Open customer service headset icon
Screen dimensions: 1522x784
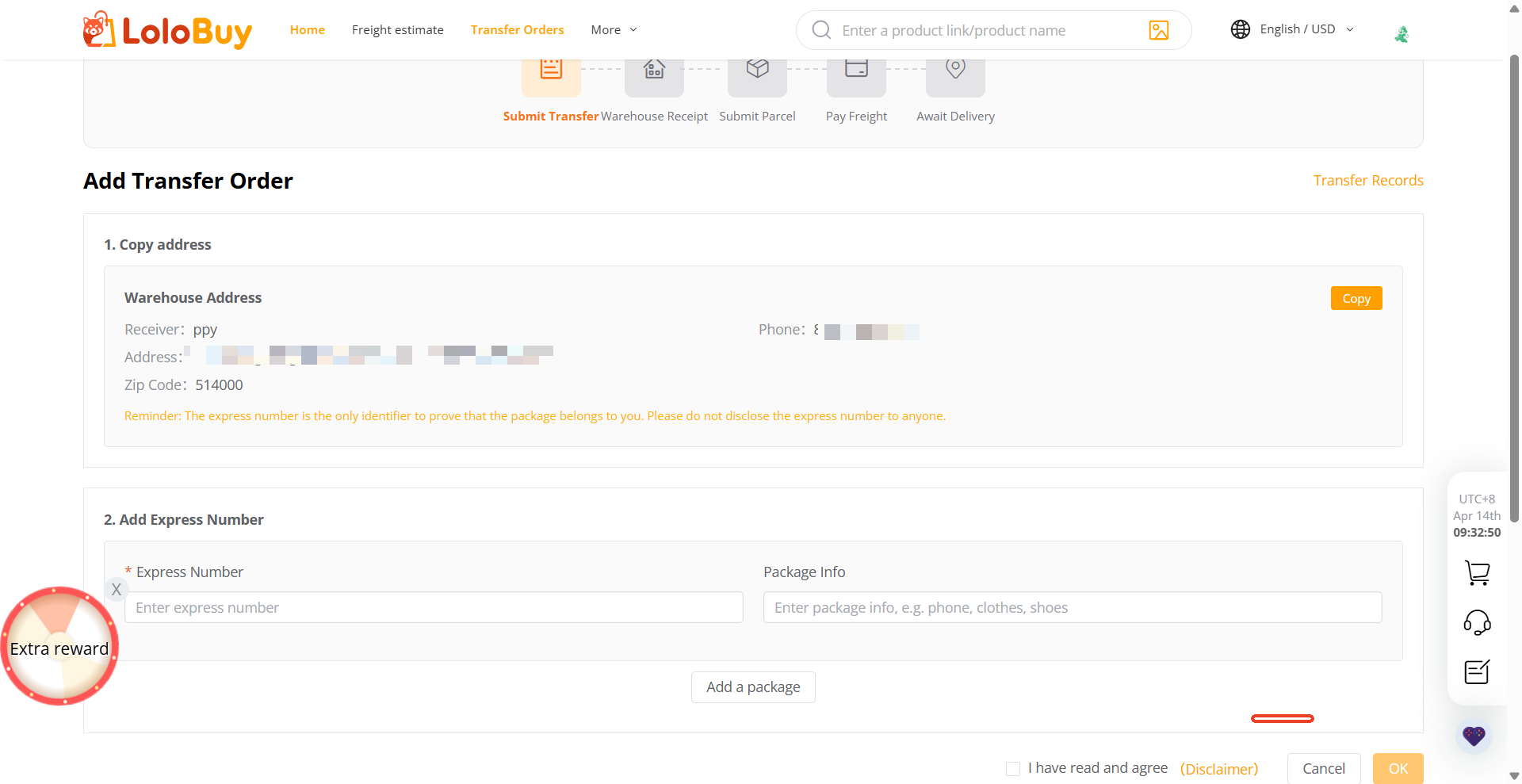pyautogui.click(x=1477, y=622)
